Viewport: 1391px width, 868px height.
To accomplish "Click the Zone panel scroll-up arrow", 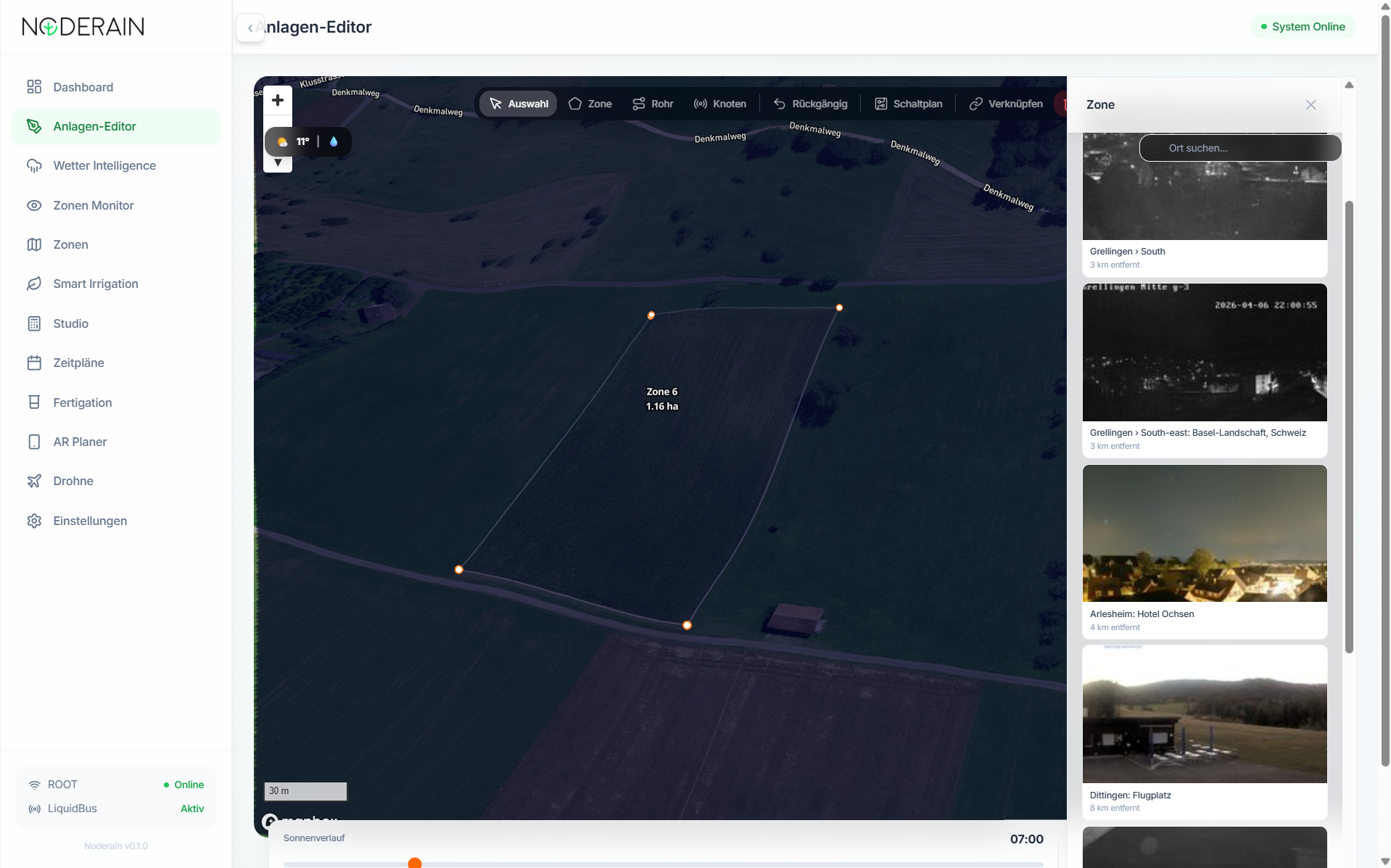I will 1349,85.
